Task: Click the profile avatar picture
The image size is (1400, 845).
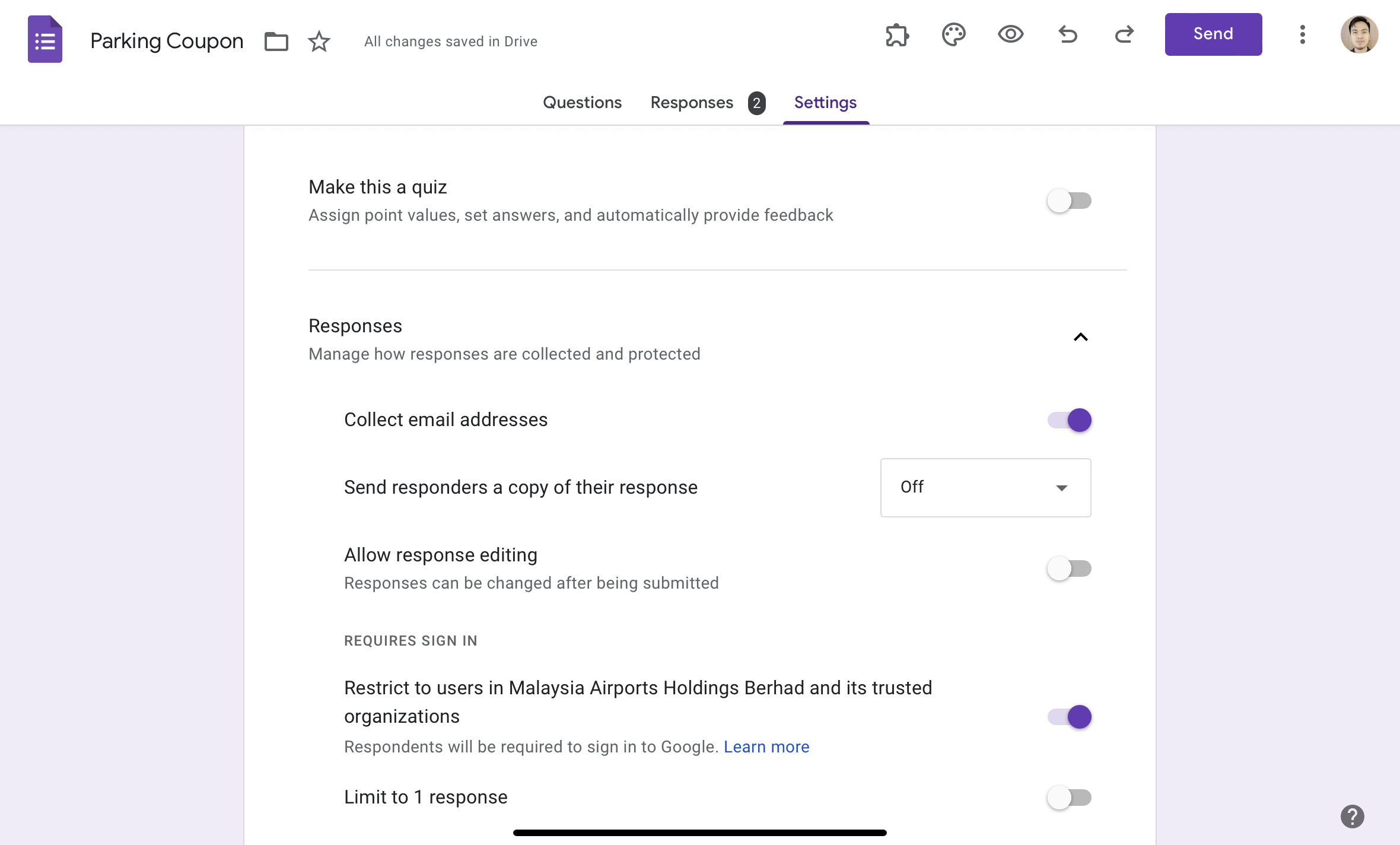Action: (x=1359, y=35)
